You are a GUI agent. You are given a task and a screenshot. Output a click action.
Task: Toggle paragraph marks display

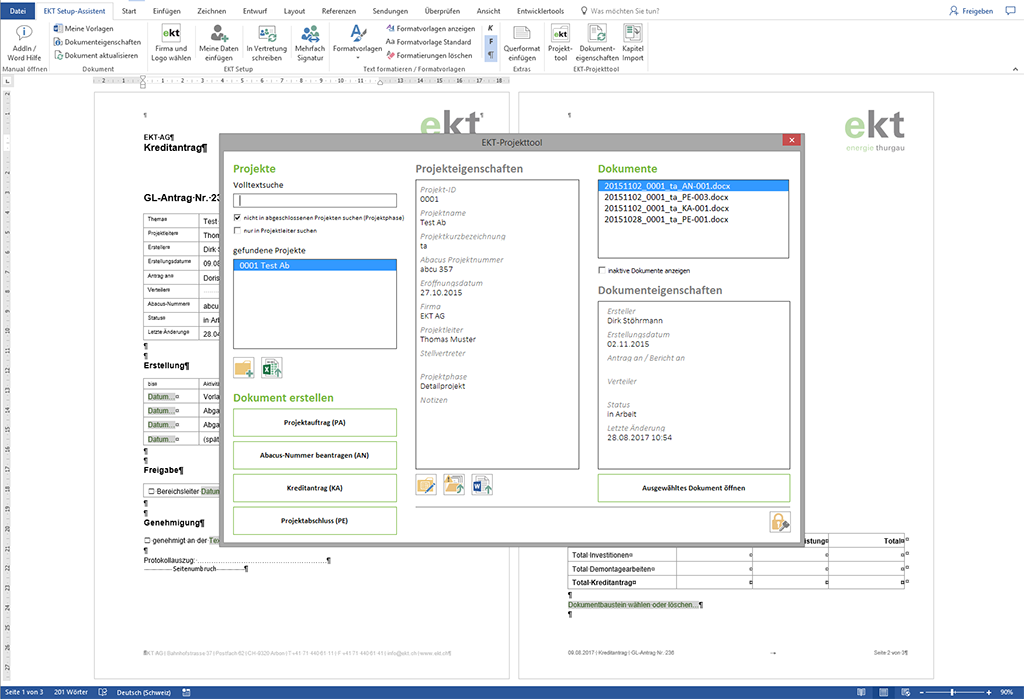point(490,55)
